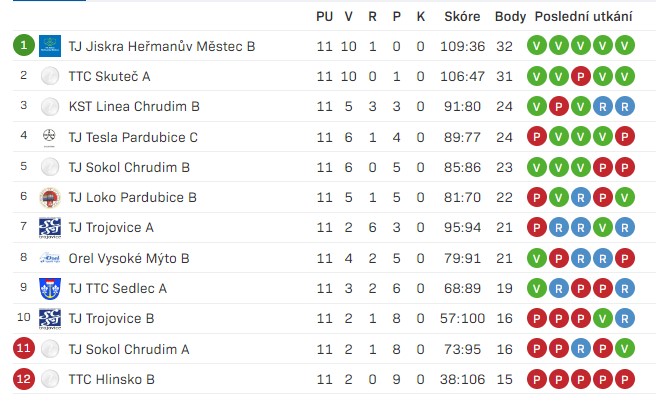Click first green V badge in Orel Vysoké Mýto B row
This screenshot has width=656, height=402.
click(x=537, y=258)
